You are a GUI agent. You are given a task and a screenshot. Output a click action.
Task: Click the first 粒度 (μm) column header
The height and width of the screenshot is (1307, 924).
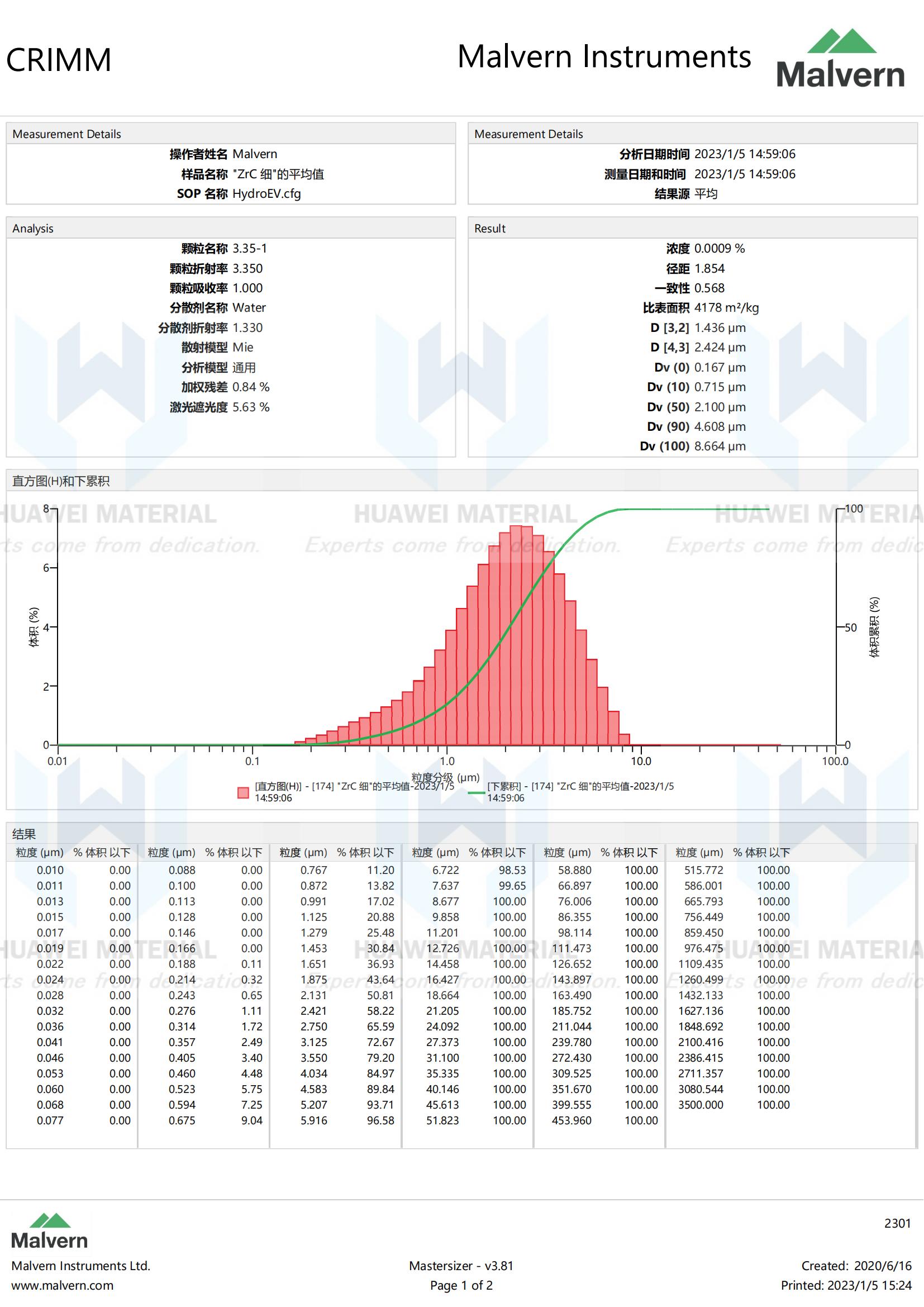coord(40,852)
